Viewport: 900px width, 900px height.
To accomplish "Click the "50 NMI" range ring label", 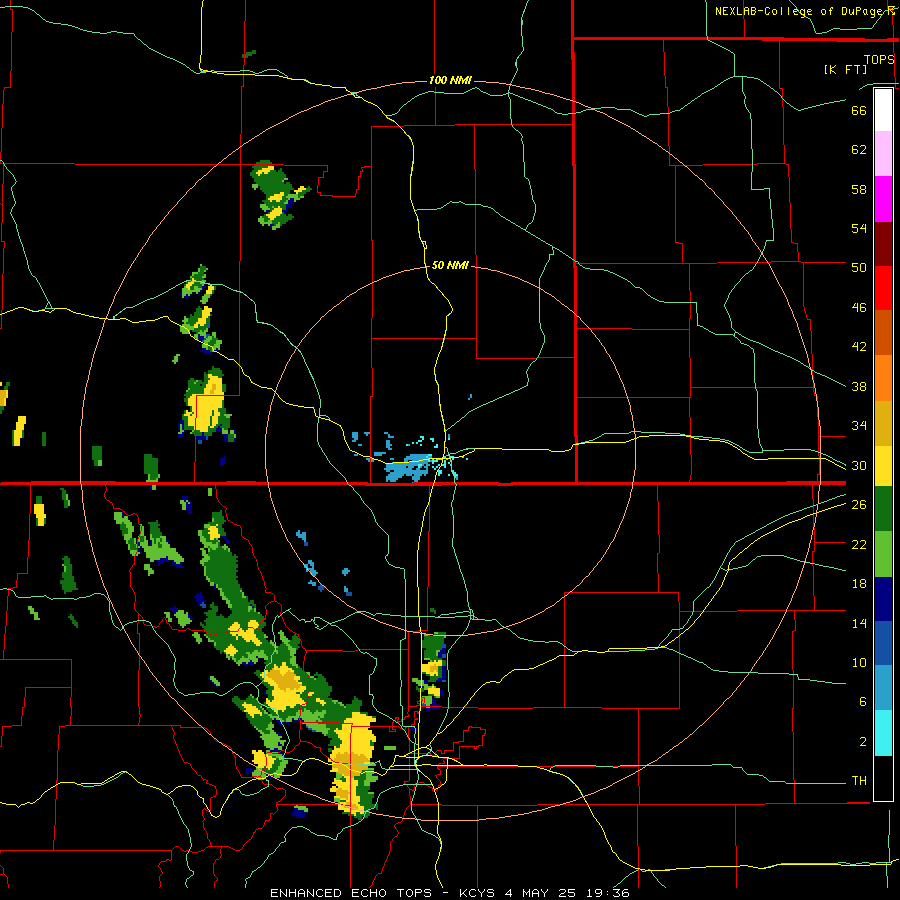I will tap(450, 265).
